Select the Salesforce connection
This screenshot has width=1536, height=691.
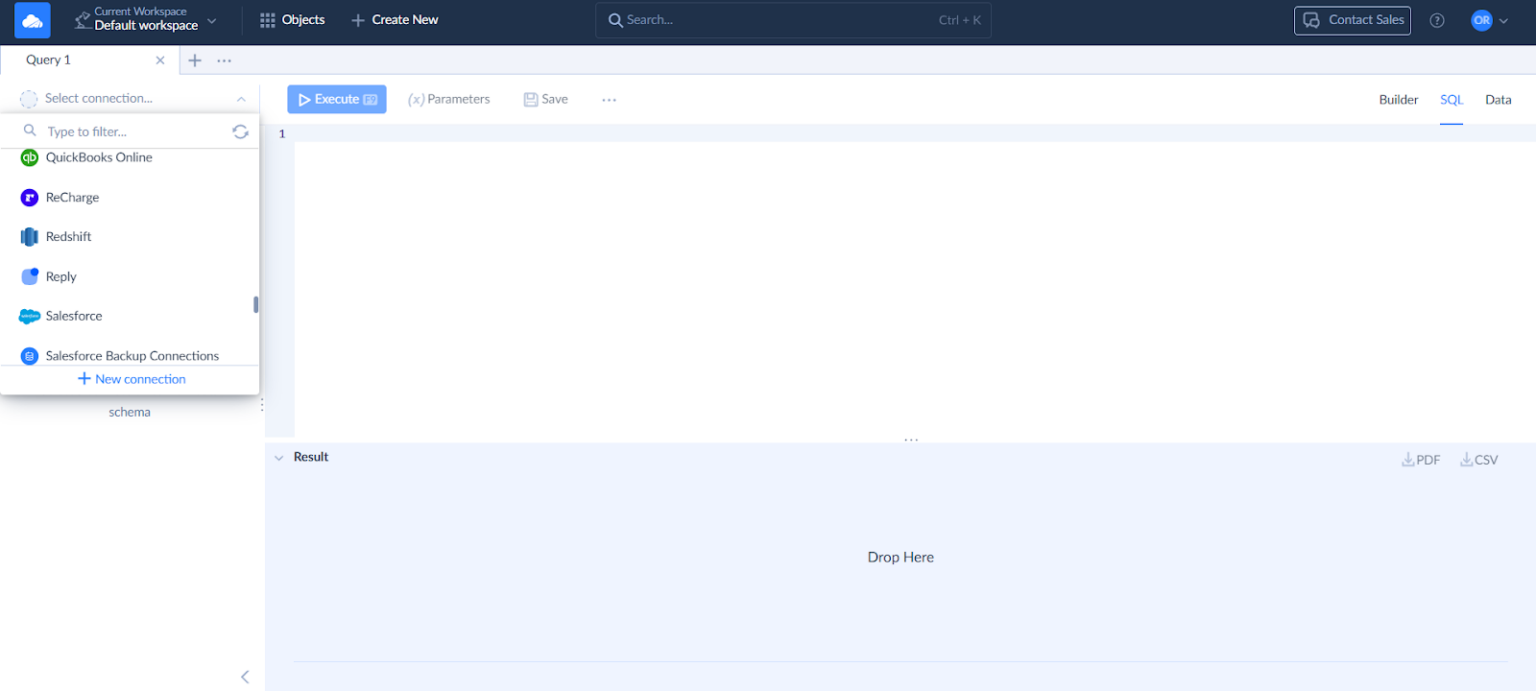click(73, 316)
